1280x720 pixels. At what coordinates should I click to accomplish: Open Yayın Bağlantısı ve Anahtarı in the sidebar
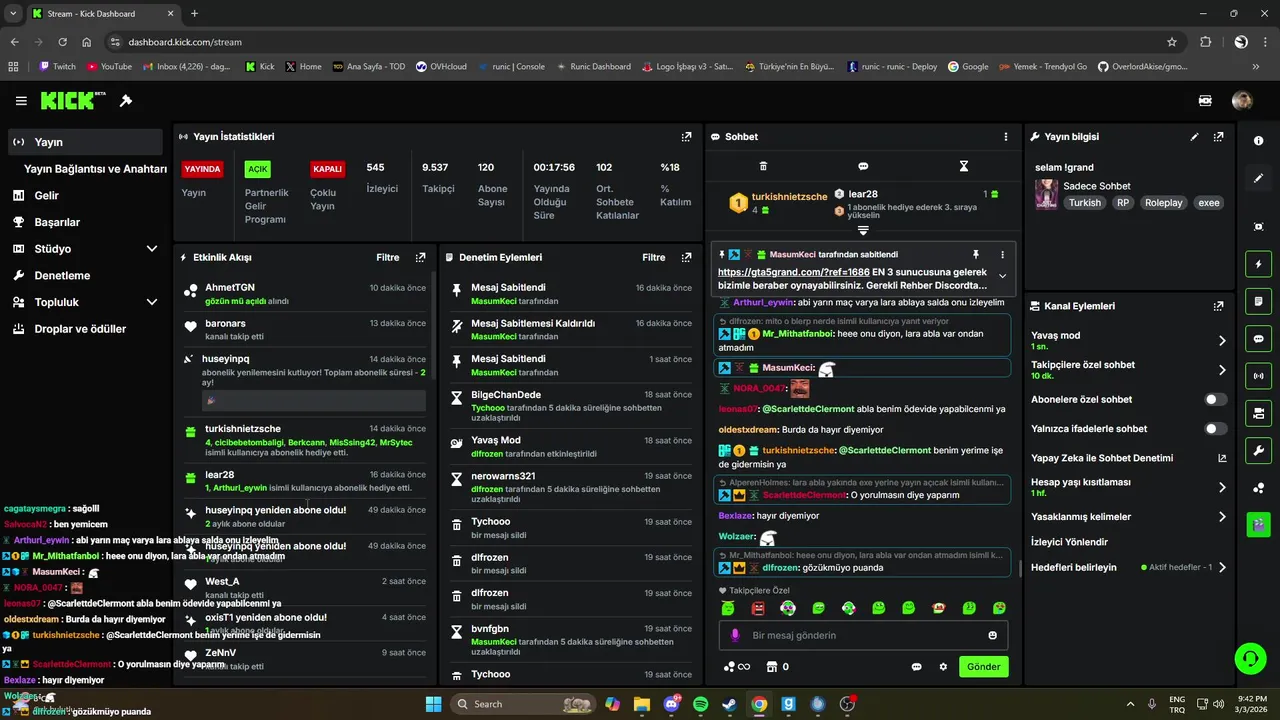(95, 169)
